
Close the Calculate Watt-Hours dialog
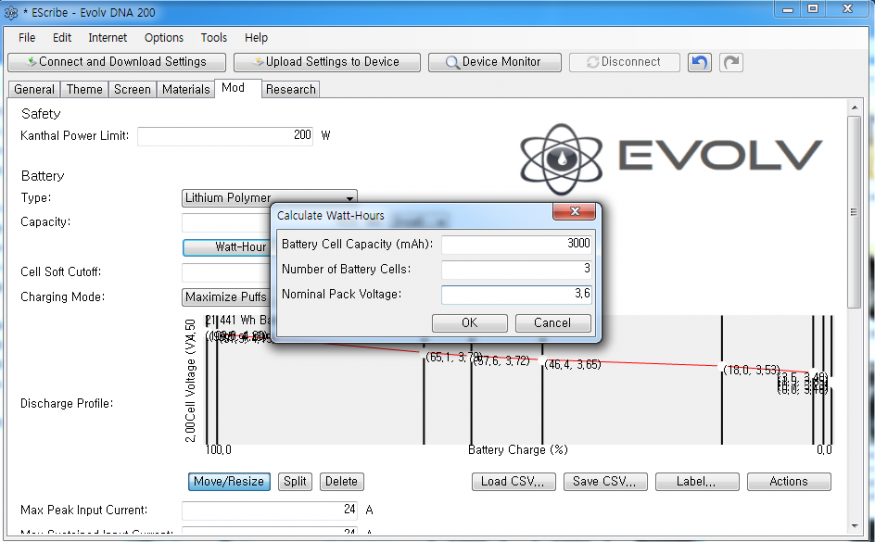pyautogui.click(x=574, y=211)
